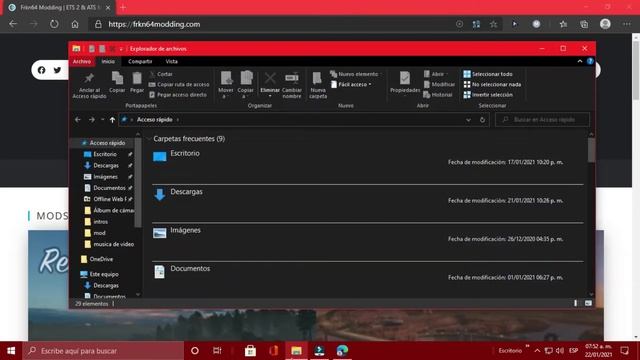
Task: Go back in File Explorer
Action: point(78,120)
